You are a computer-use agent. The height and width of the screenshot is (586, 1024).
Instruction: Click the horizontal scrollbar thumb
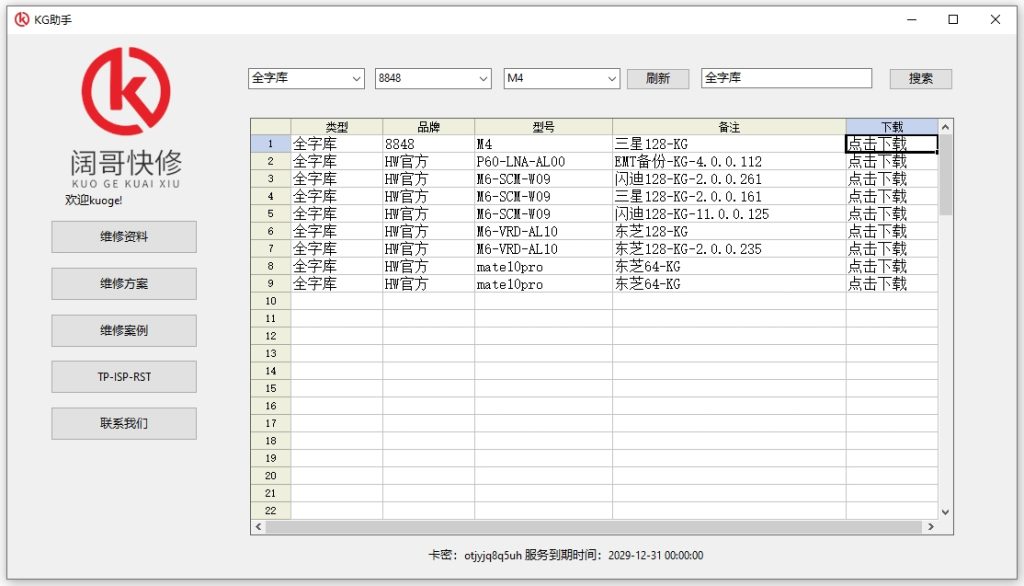point(594,527)
